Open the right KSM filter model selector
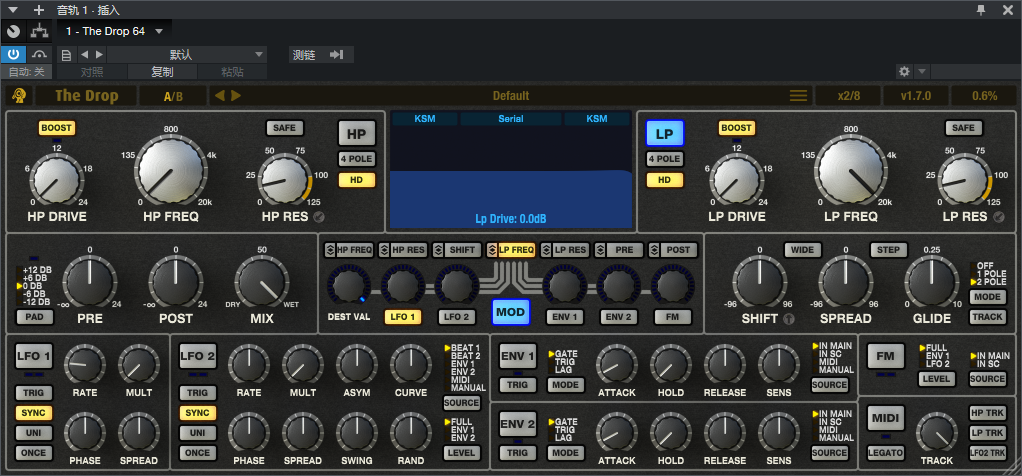 pos(596,119)
